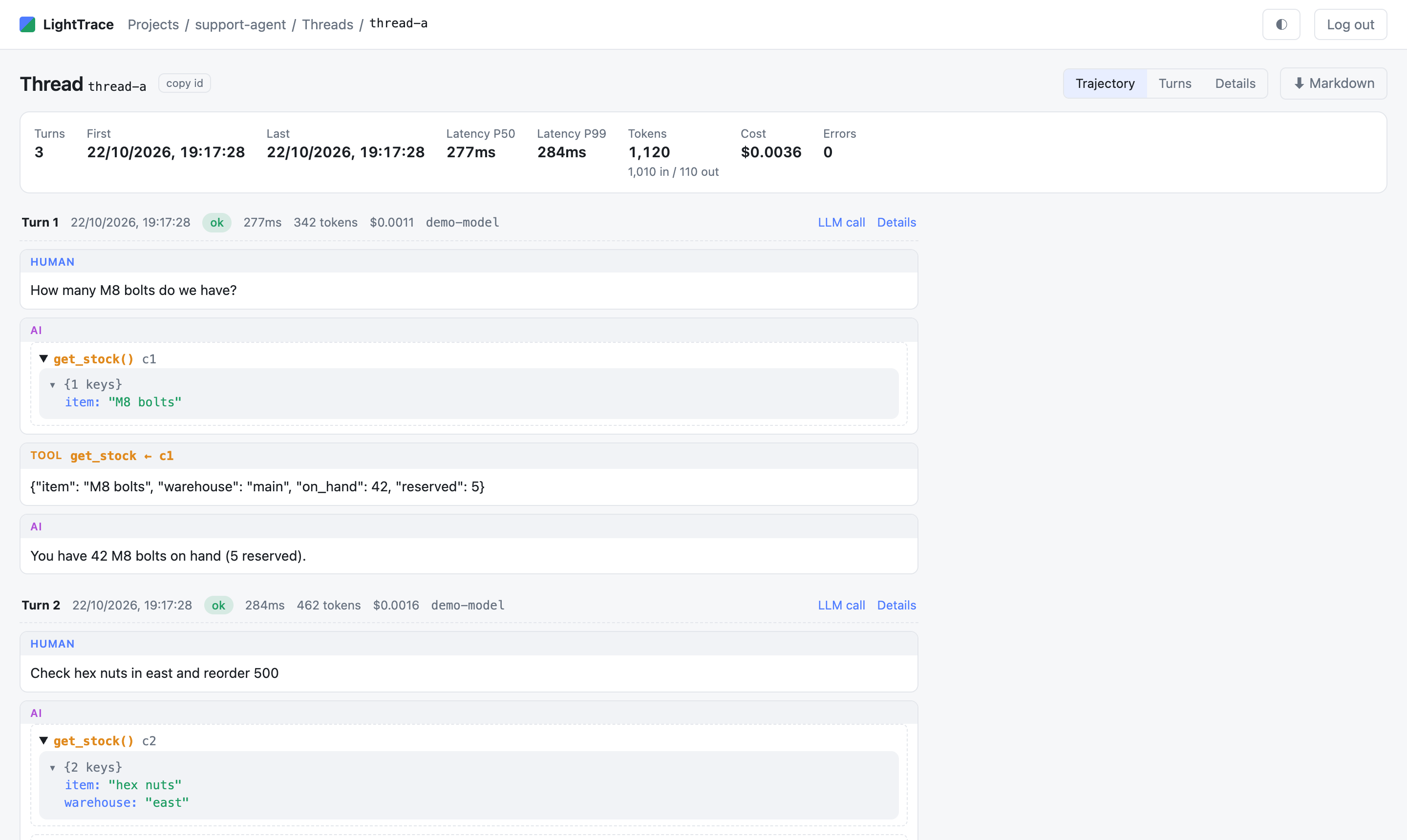Collapse the {2 keys} JSON node

53,768
